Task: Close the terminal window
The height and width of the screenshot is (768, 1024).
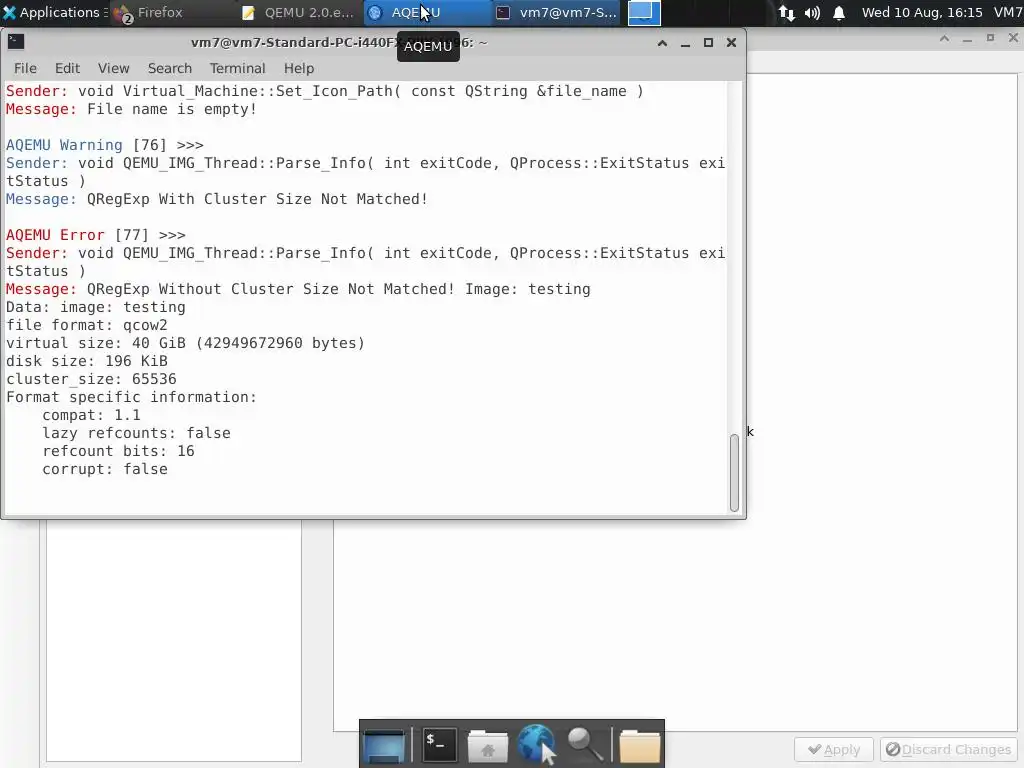Action: [731, 42]
